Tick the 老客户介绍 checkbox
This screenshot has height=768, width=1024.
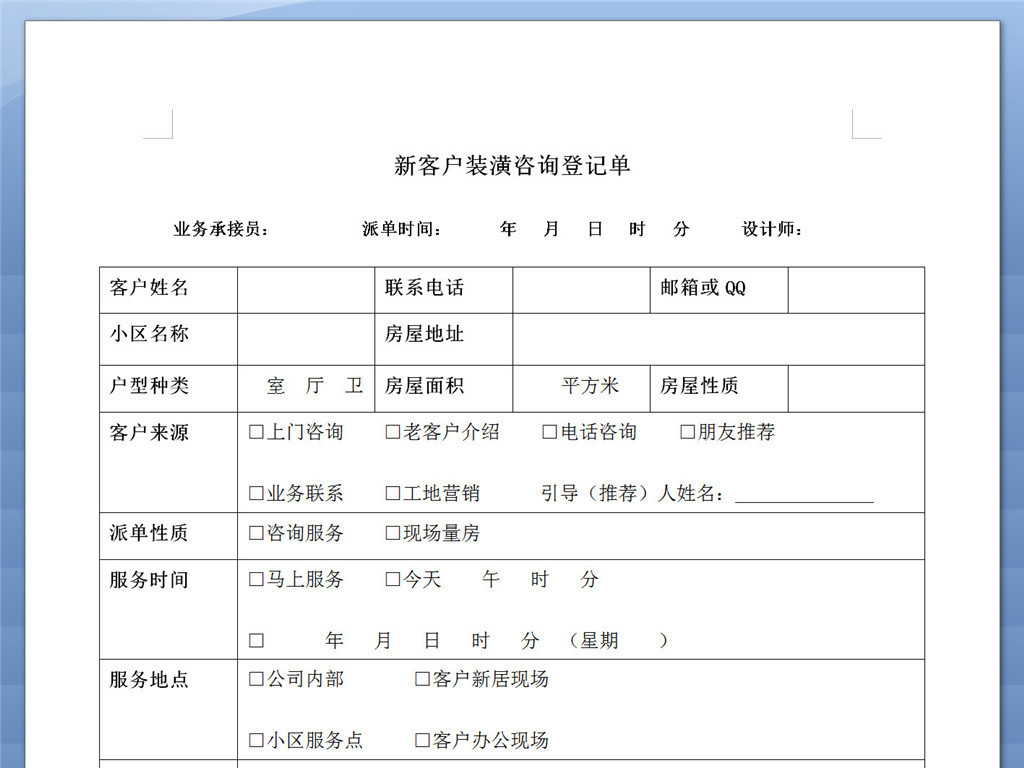[x=393, y=433]
